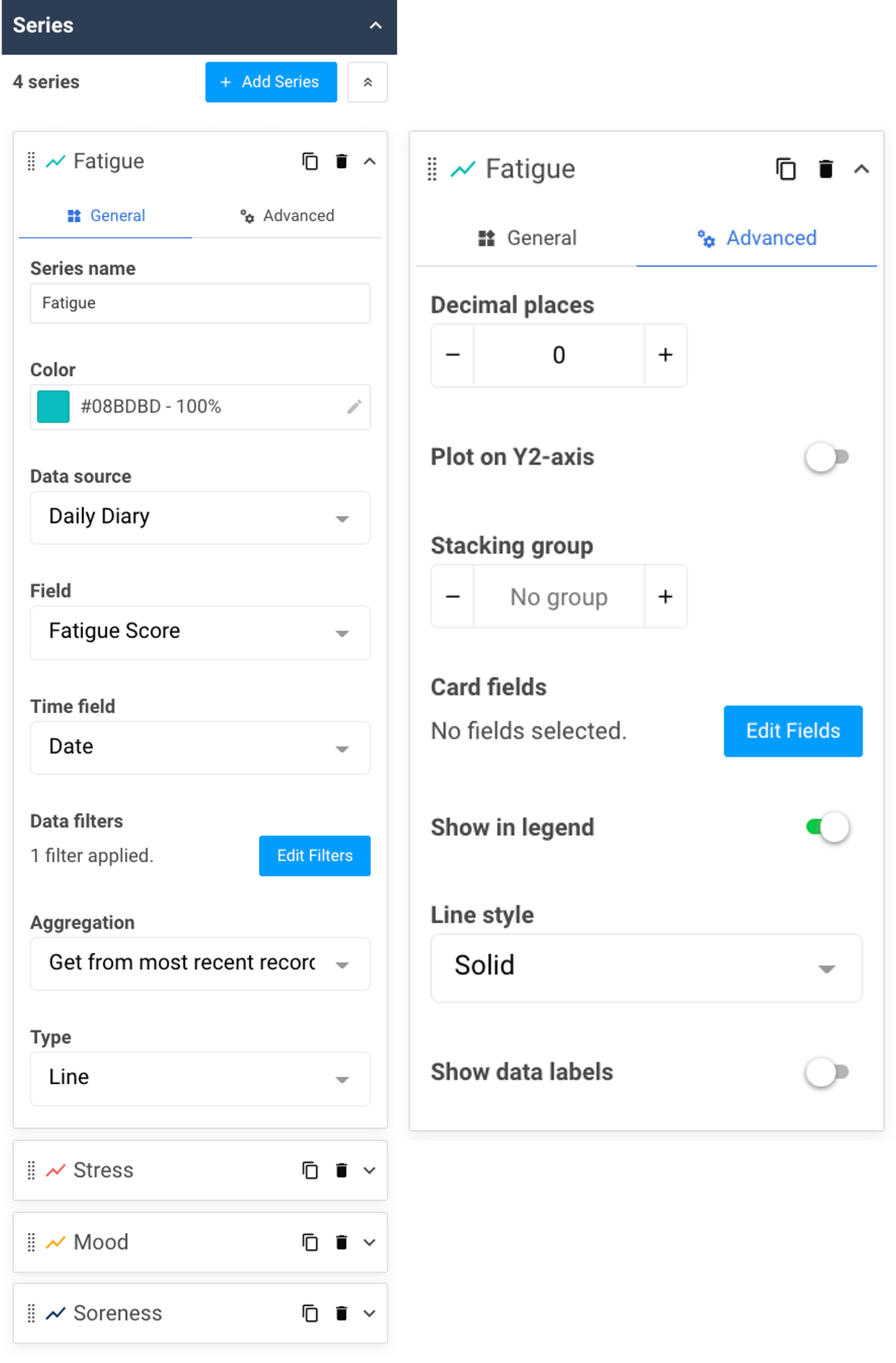Delete the Fatigue series in the right panel

826,170
